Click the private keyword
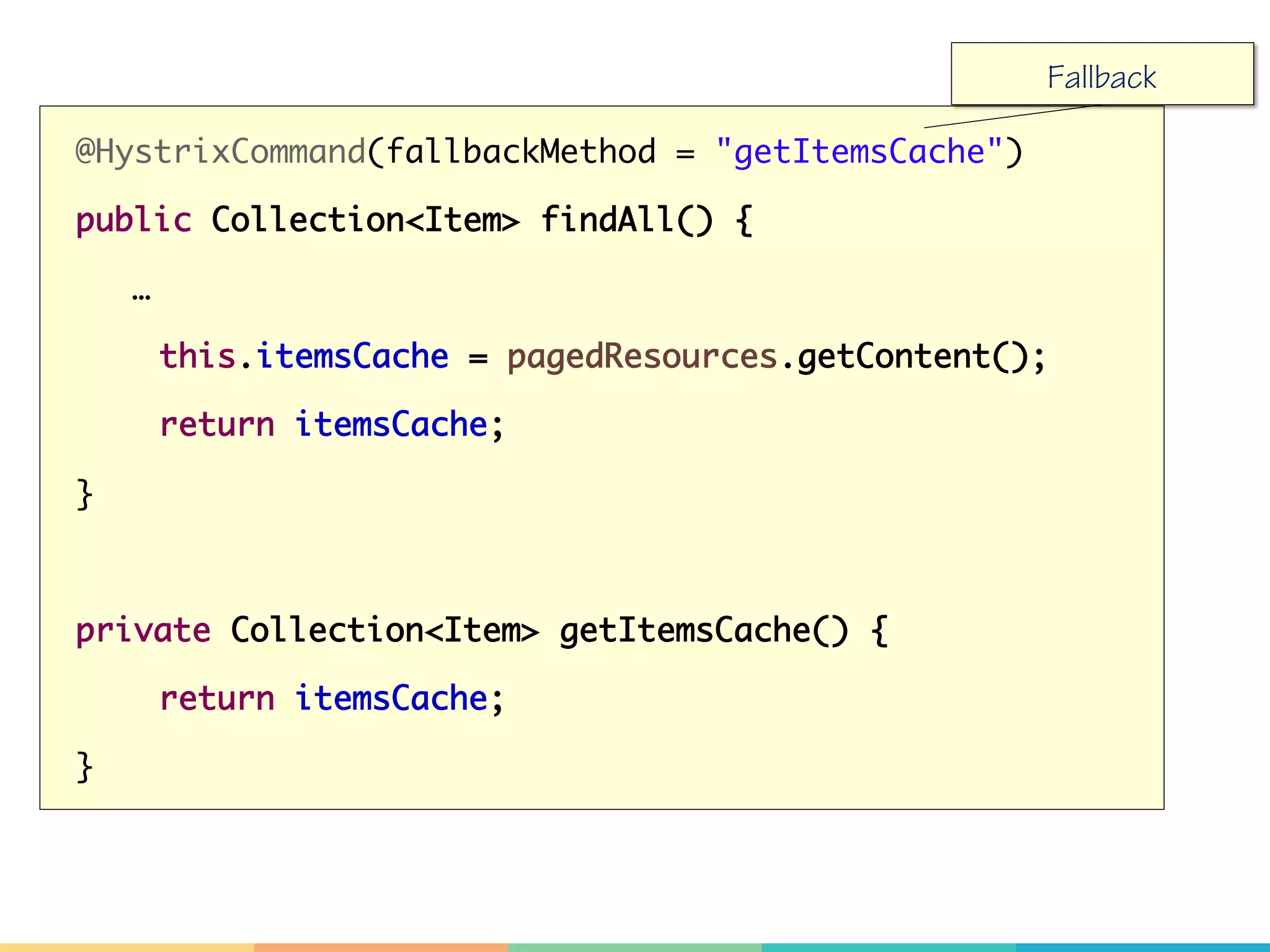The height and width of the screenshot is (952, 1270). tap(143, 631)
